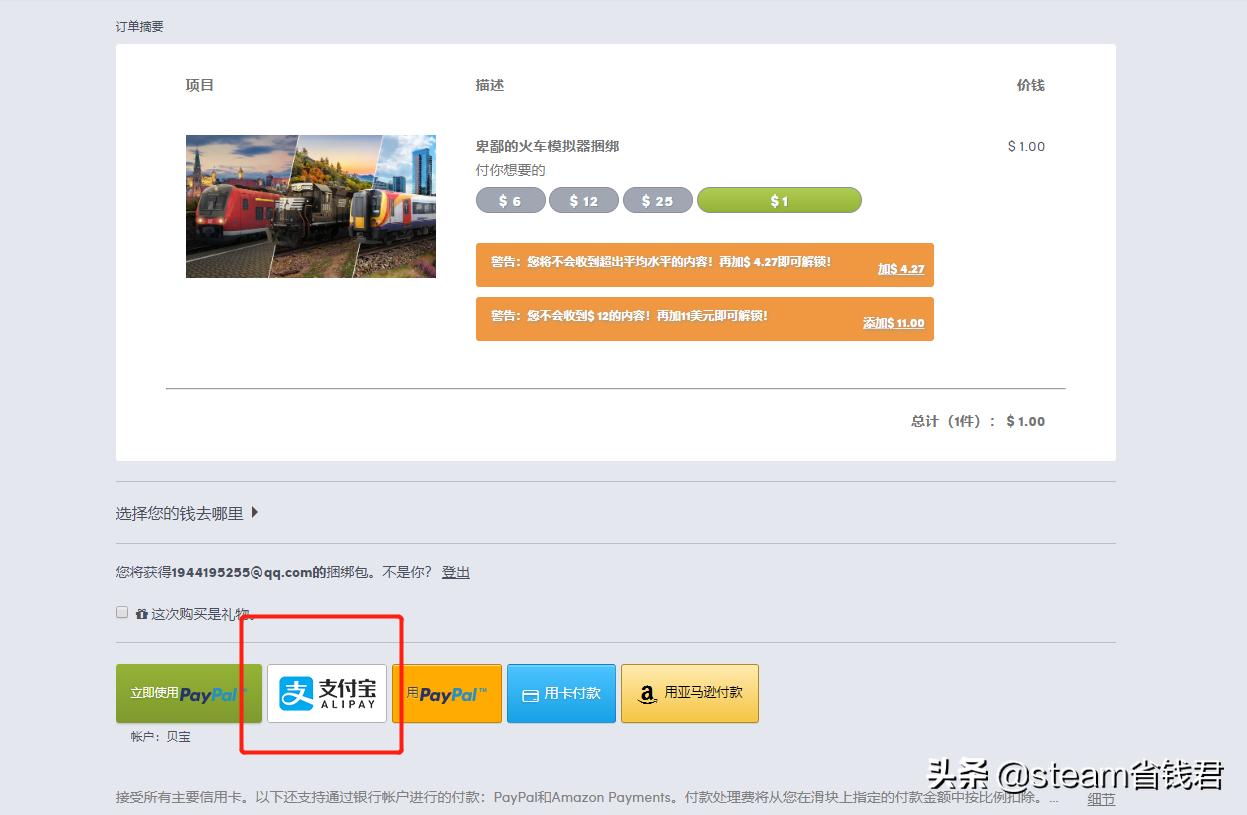The width and height of the screenshot is (1247, 815).
Task: Select the $25 payment amount
Action: 657,200
